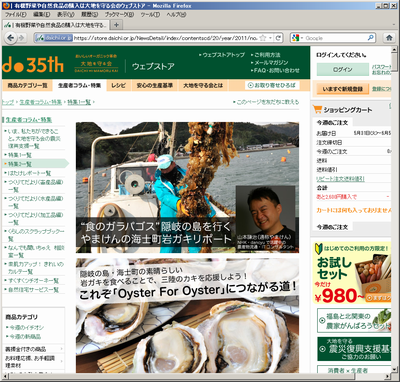
Task: Open the 福島と北関東の農家がんばろうセット banner
Action: point(354,320)
